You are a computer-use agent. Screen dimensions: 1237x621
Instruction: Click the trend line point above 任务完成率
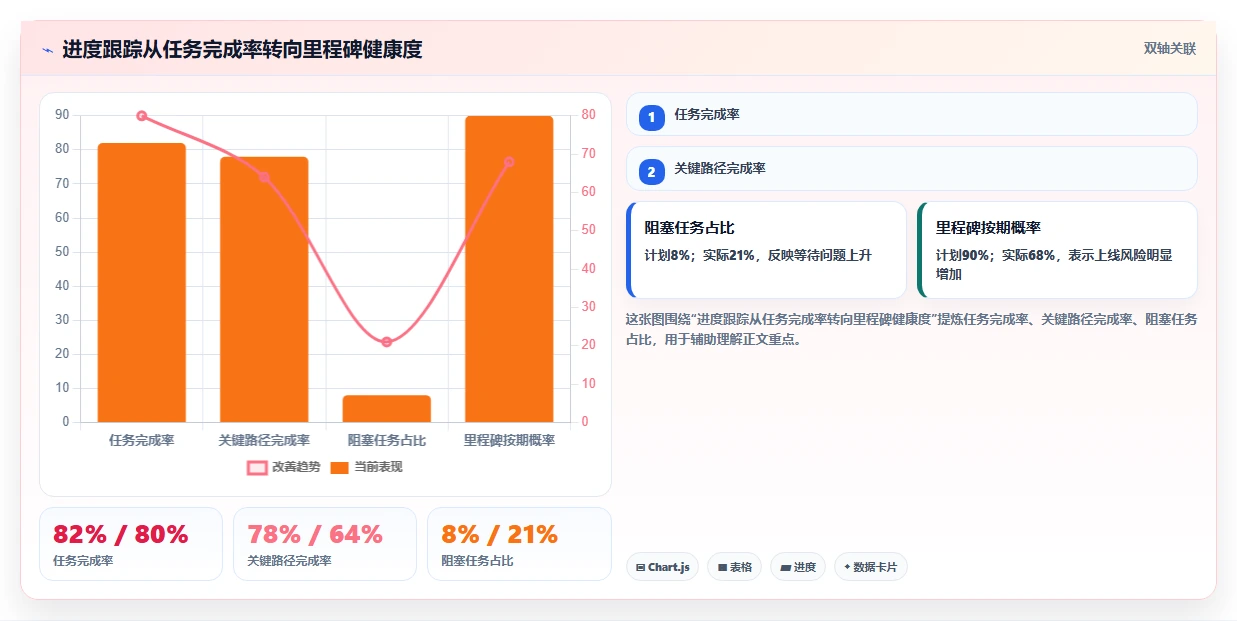tap(142, 116)
